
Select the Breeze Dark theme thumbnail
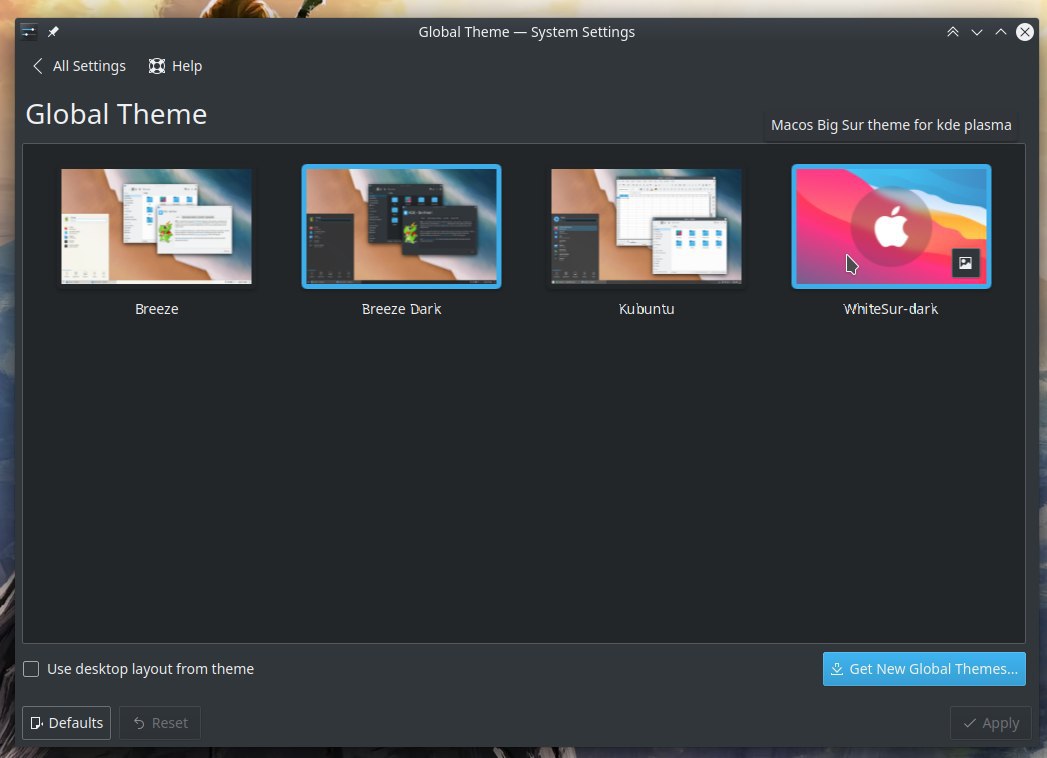401,226
